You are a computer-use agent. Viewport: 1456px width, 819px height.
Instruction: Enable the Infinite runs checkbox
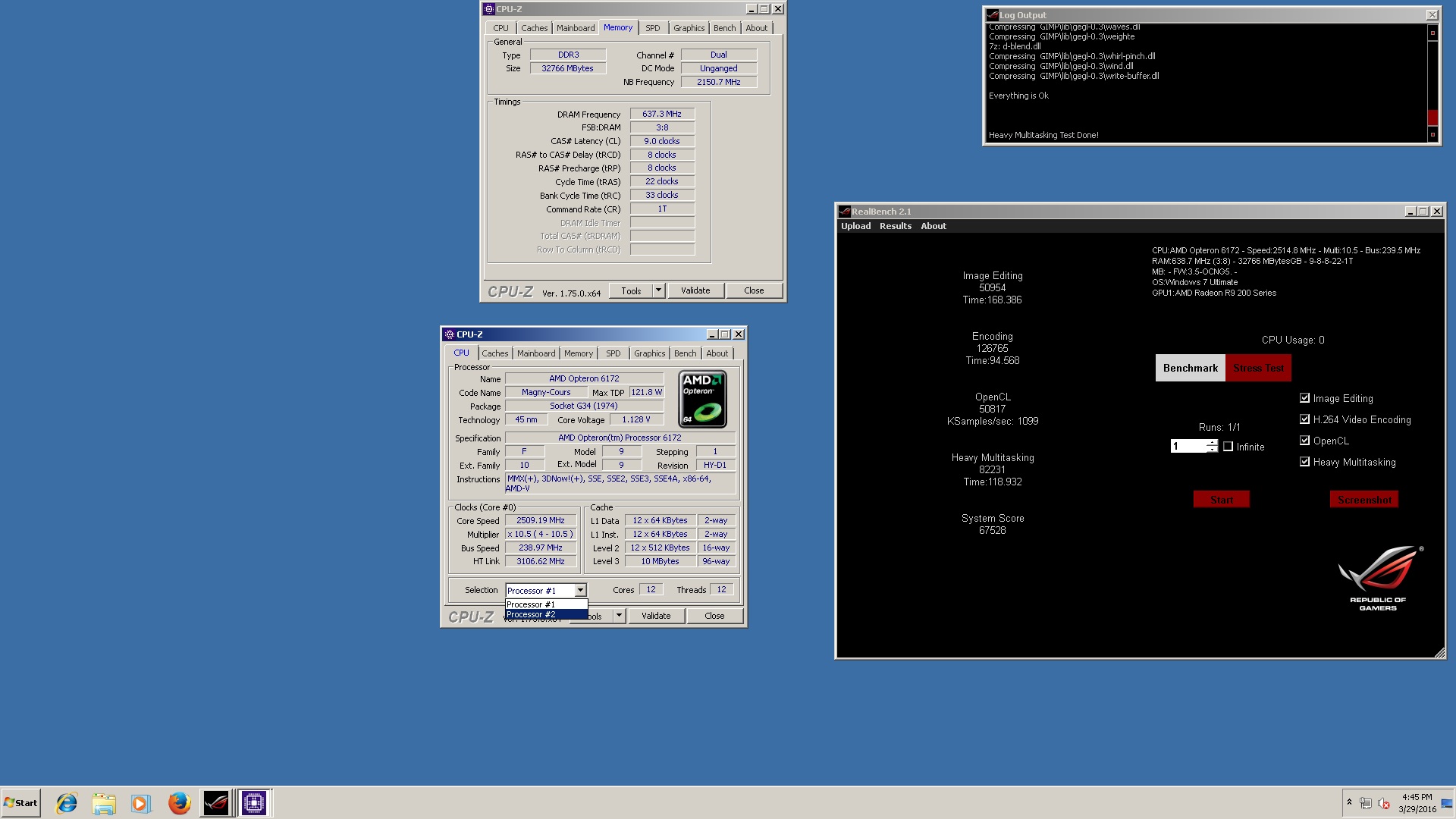1228,447
